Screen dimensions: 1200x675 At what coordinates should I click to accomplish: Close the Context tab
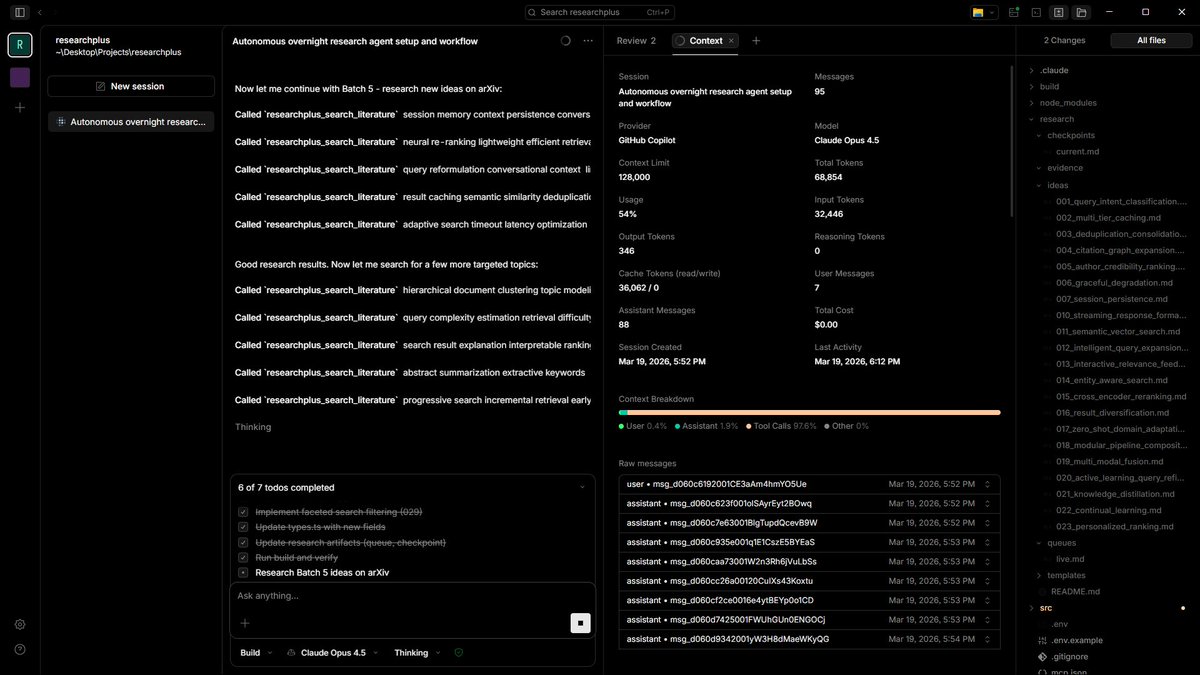tap(731, 41)
